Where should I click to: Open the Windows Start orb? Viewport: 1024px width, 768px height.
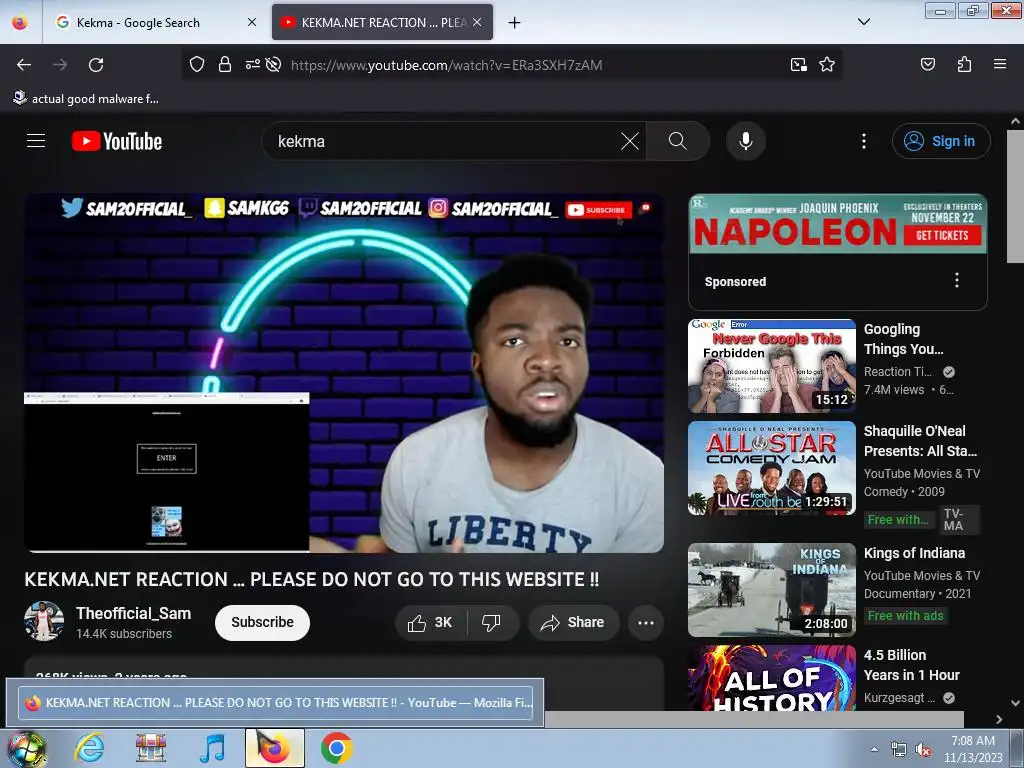click(x=26, y=748)
